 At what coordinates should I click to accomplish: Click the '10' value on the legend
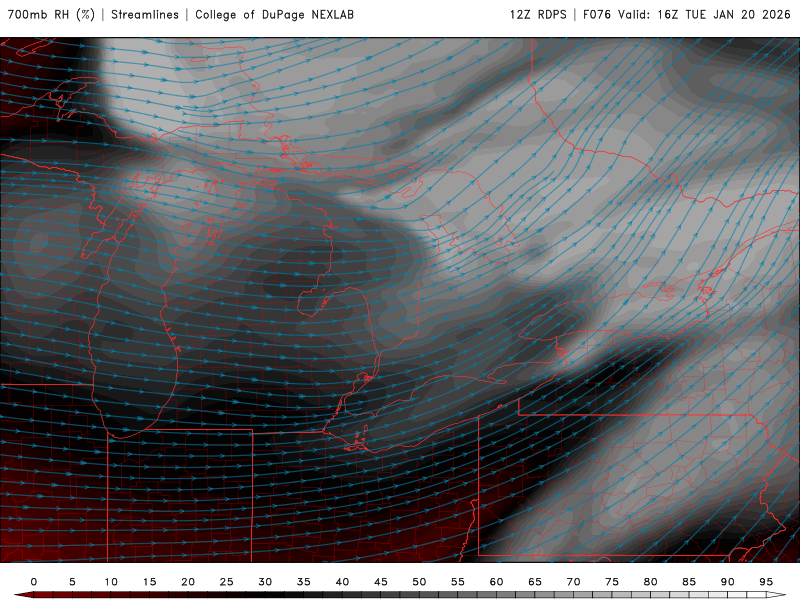pos(111,582)
